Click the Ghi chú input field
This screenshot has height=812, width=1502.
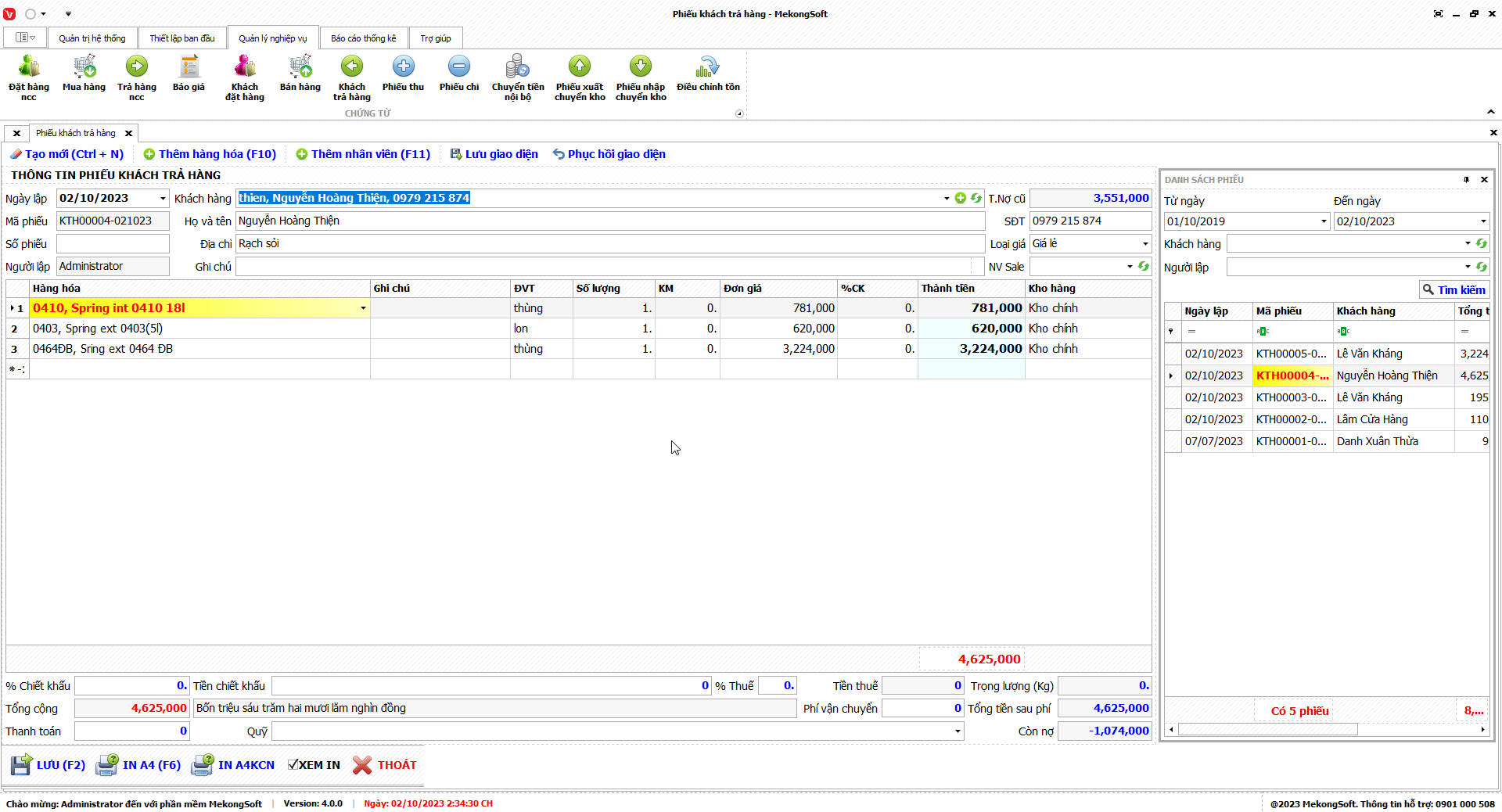pos(602,267)
